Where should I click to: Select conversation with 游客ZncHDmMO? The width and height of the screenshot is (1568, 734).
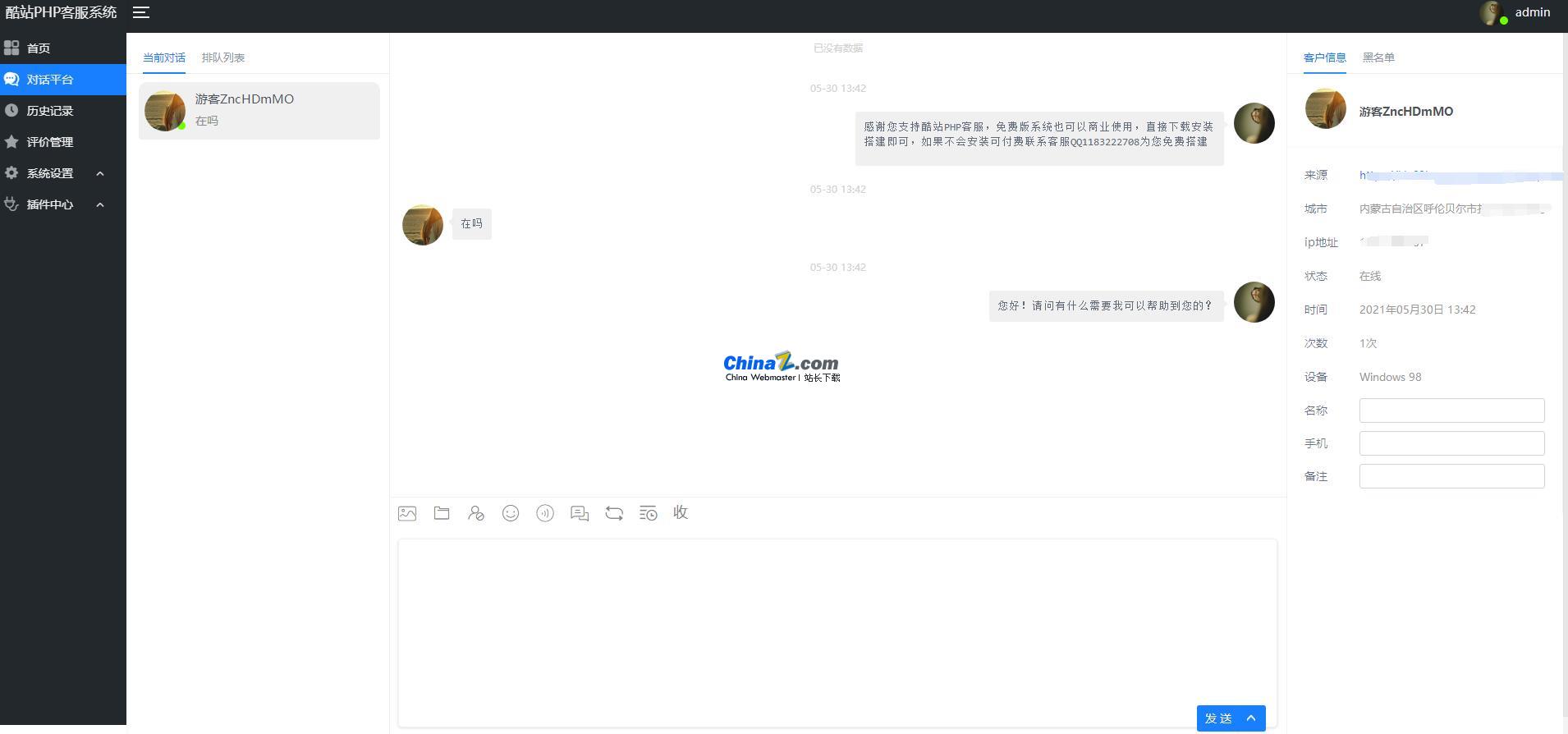(x=259, y=111)
